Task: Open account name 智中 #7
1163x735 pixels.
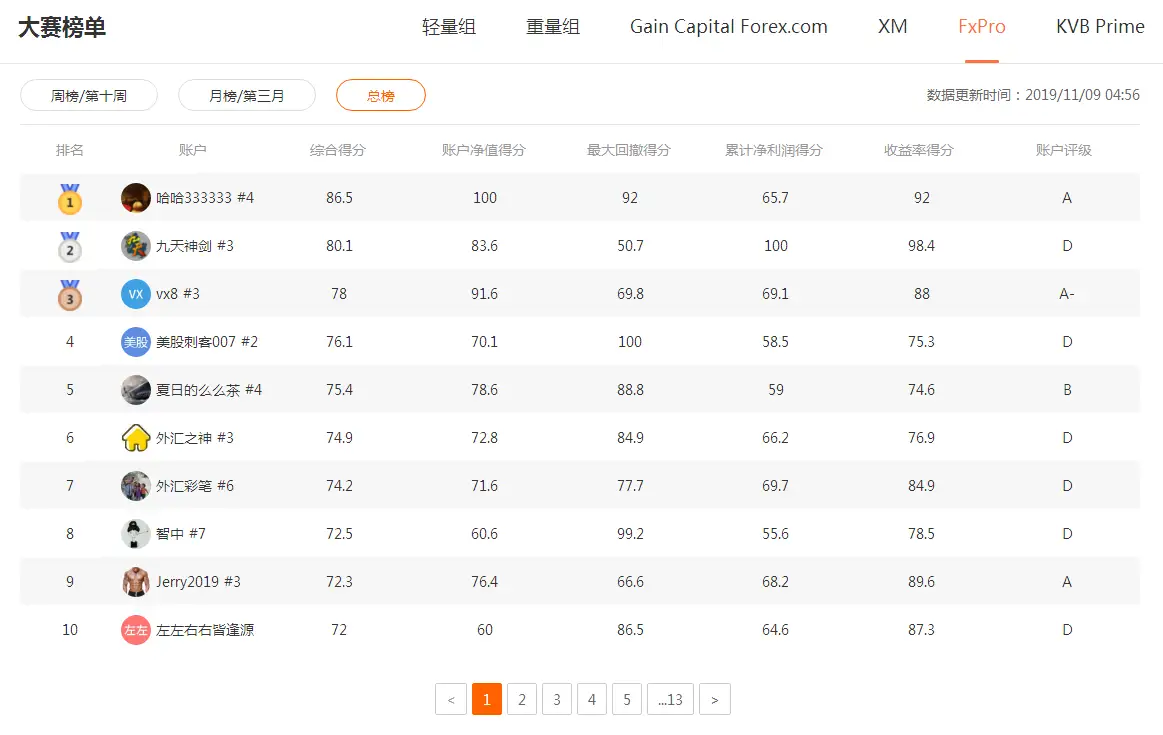Action: click(x=180, y=534)
